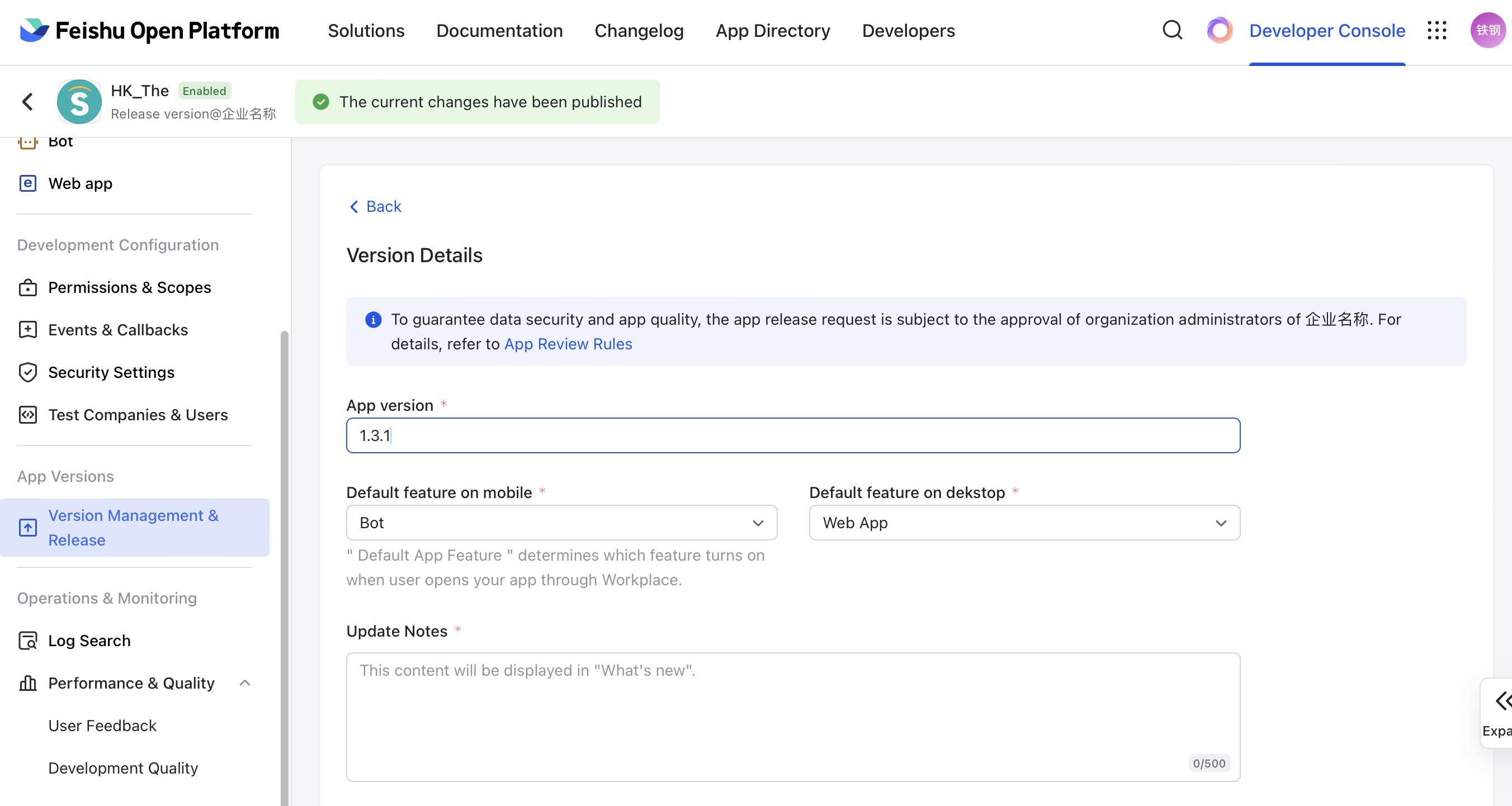Screen dimensions: 1512x806
Task: Click the Security Settings shield icon
Action: (x=27, y=372)
